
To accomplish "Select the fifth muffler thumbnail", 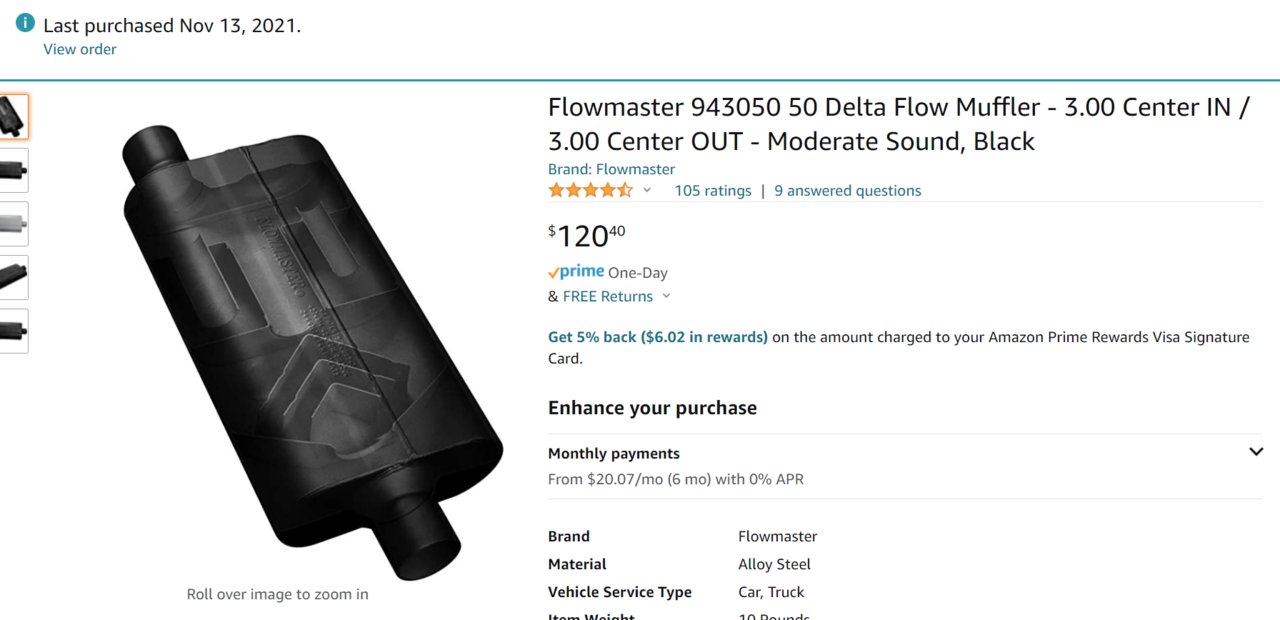I will click(14, 331).
